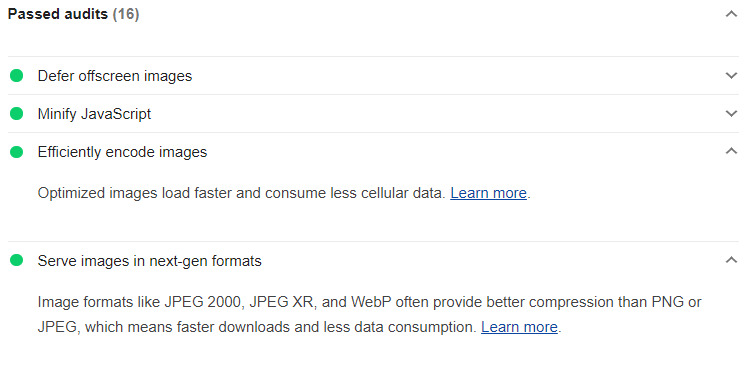
Task: Collapse the Efficiently encode images chevron
Action: tap(731, 151)
